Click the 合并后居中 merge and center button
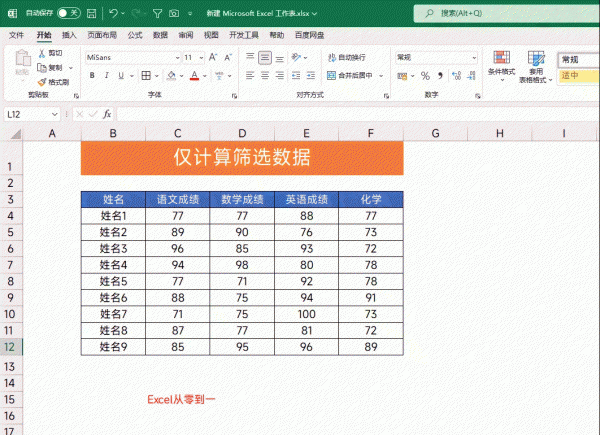 pos(350,76)
